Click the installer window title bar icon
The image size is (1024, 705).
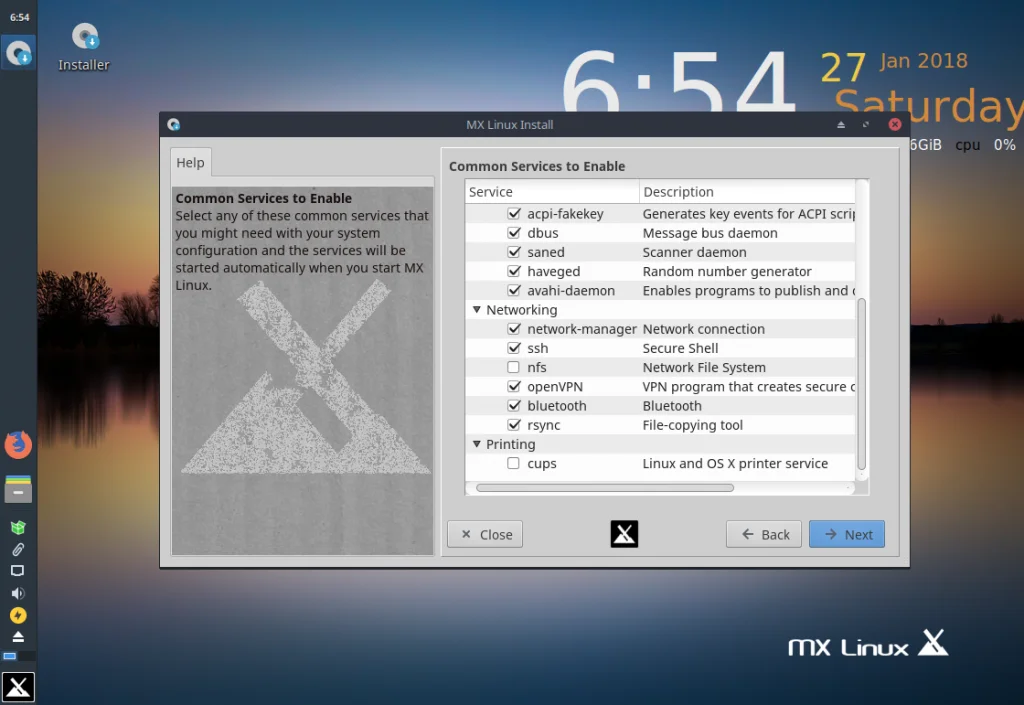[x=174, y=124]
